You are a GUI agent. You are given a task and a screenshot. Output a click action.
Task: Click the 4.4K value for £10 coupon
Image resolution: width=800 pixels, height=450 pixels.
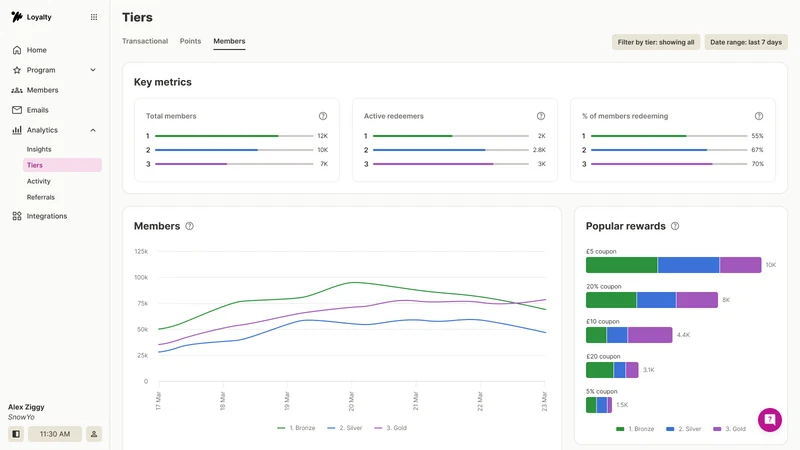click(683, 335)
